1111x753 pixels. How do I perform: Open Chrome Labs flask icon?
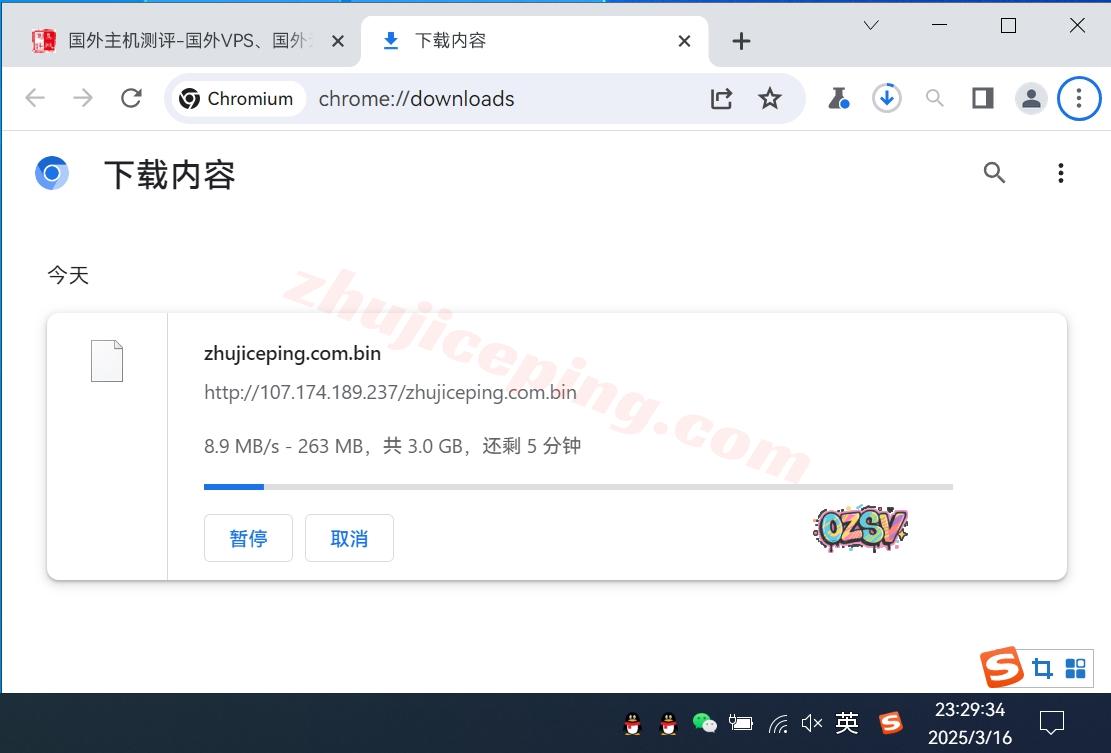pos(838,98)
